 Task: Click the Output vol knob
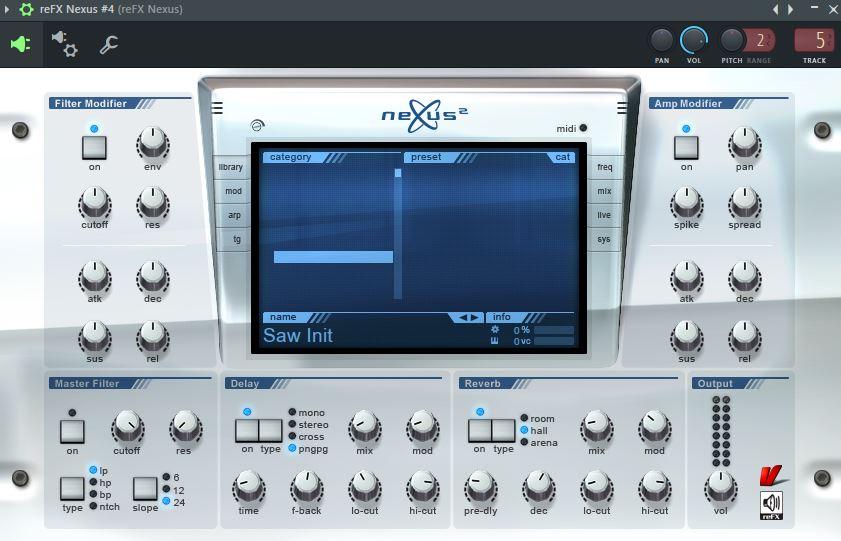[x=720, y=486]
